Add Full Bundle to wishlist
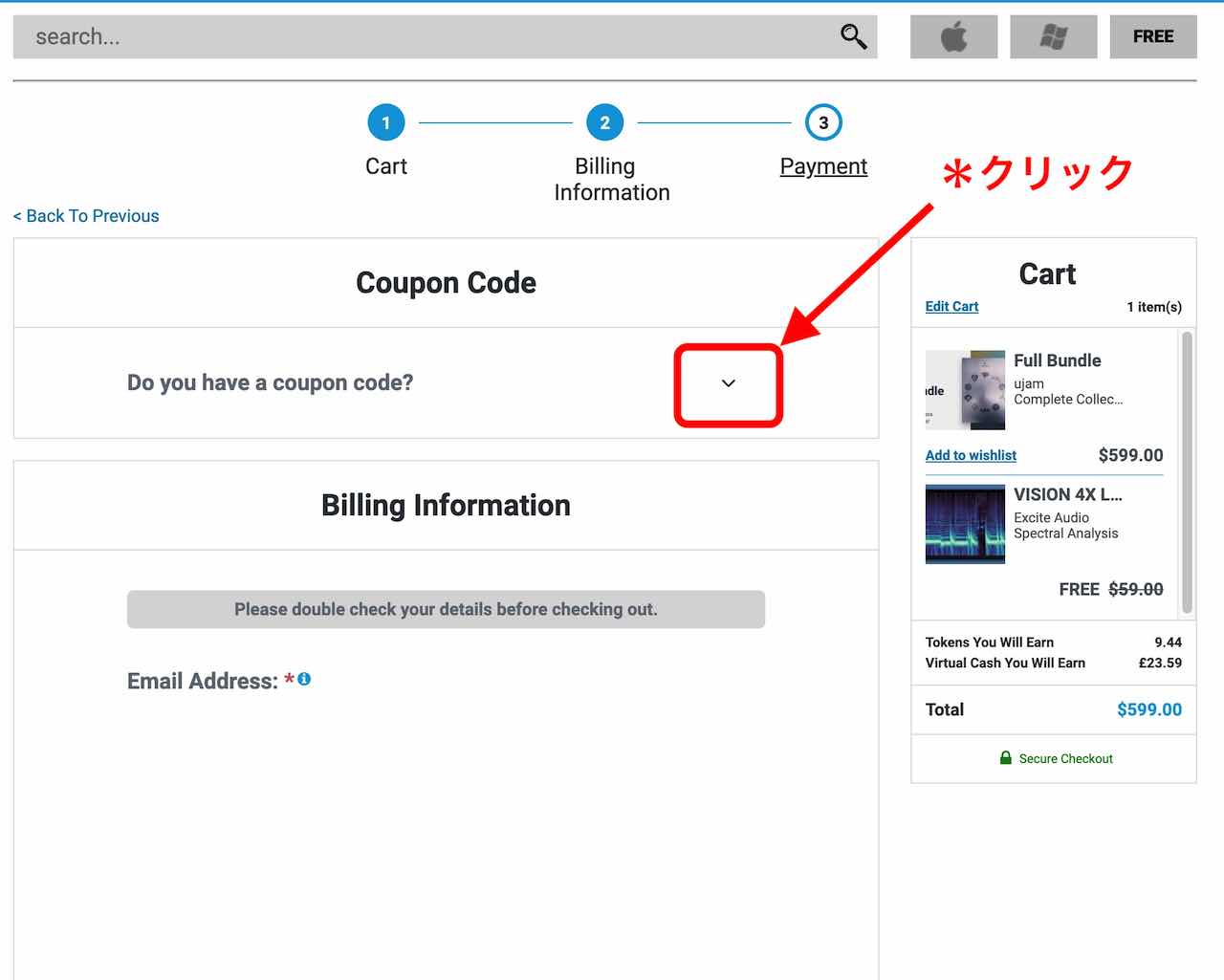The image size is (1224, 980). 971,455
